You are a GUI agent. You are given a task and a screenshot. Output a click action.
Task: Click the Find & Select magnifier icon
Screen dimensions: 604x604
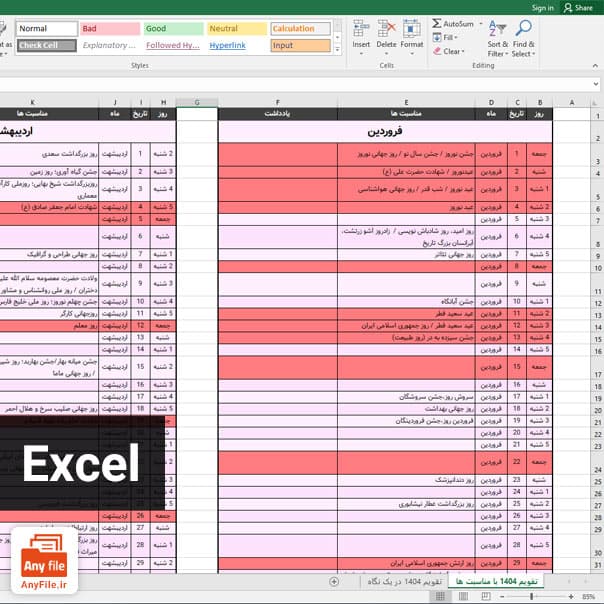[x=523, y=28]
